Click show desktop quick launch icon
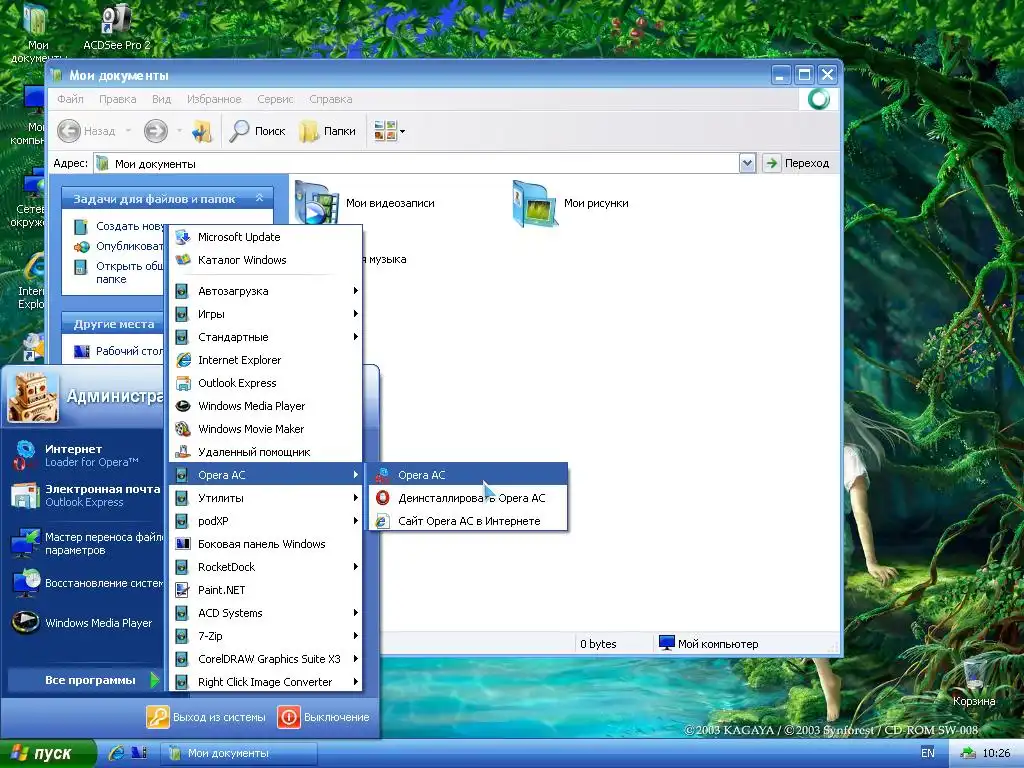This screenshot has height=768, width=1024. pyautogui.click(x=139, y=753)
